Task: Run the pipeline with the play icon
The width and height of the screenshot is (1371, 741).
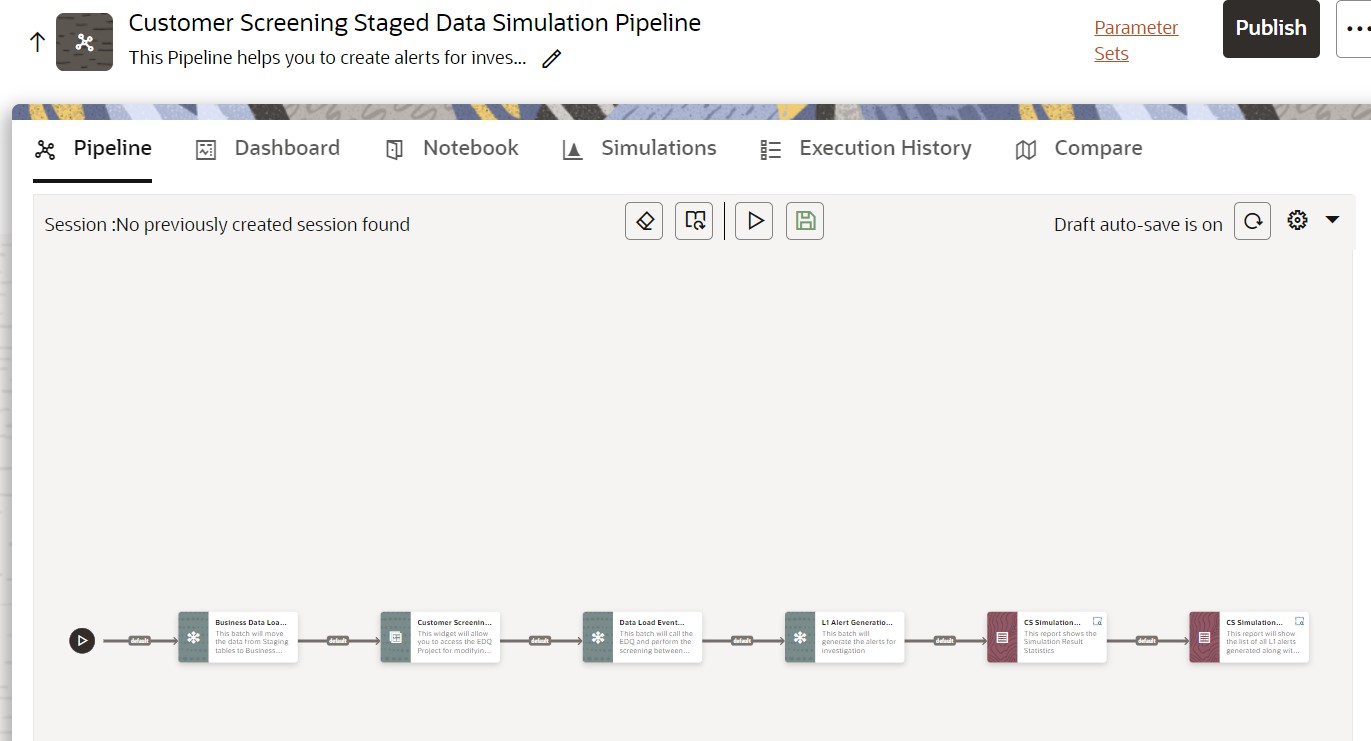Action: [x=754, y=220]
